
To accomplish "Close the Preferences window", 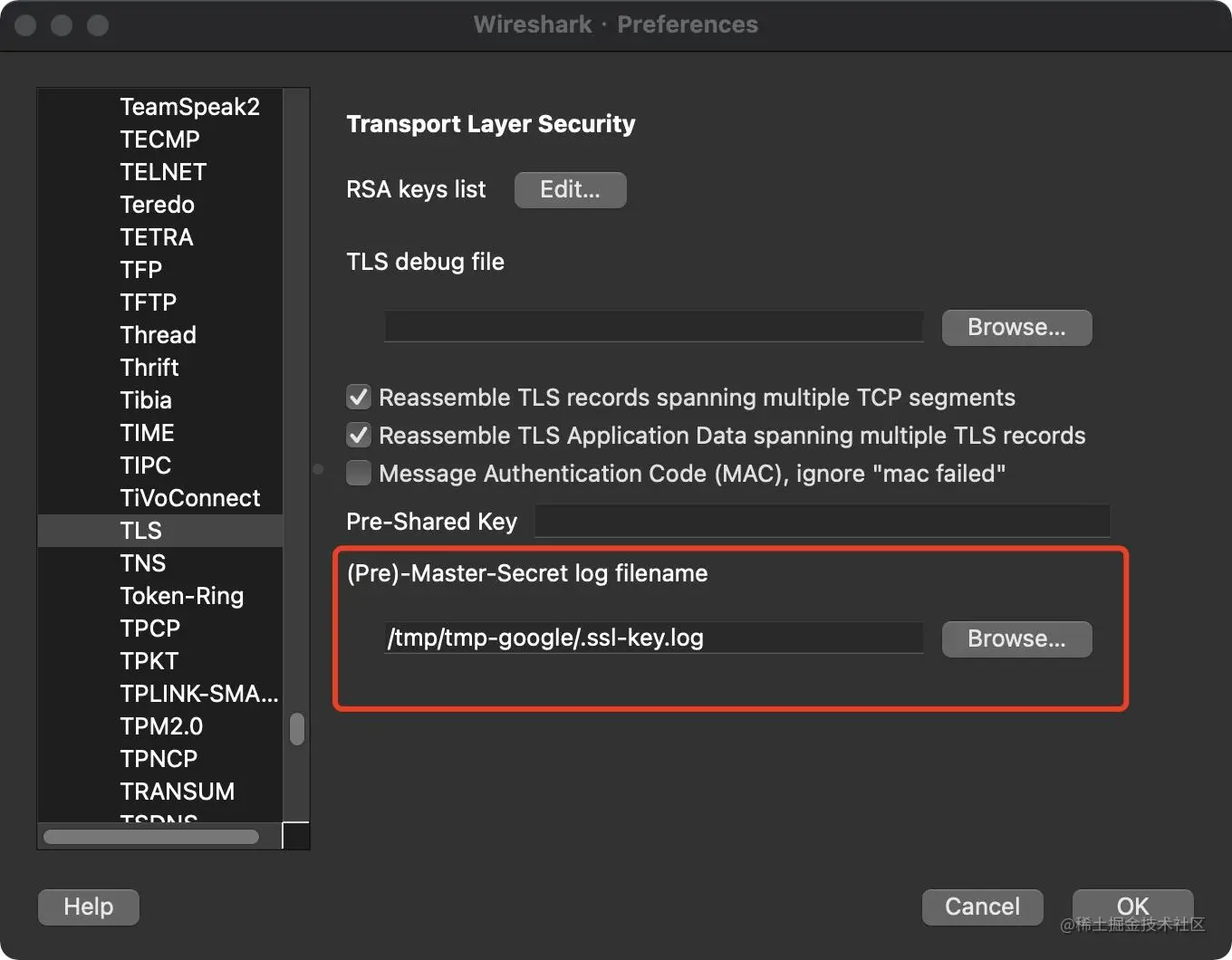I will tap(25, 25).
